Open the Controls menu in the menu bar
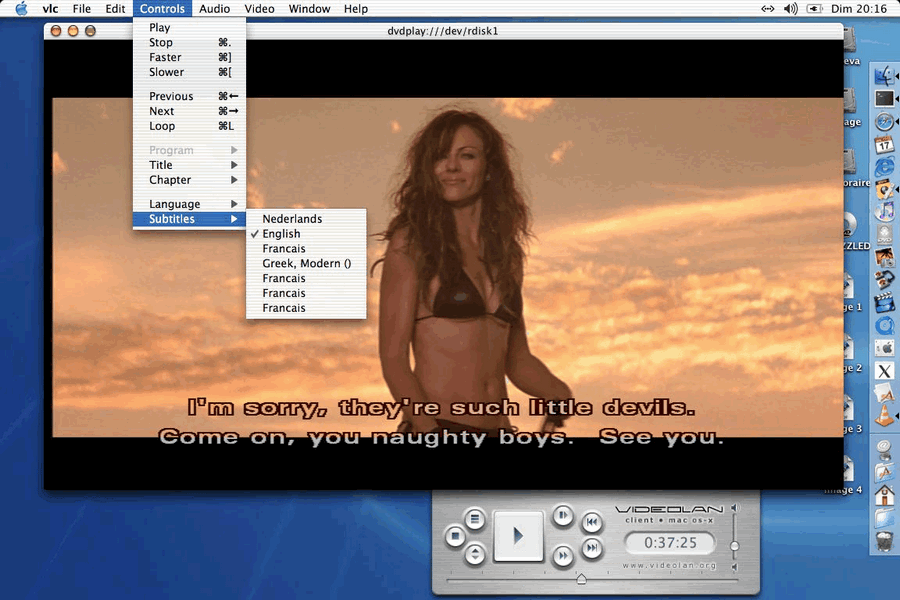 pos(162,9)
